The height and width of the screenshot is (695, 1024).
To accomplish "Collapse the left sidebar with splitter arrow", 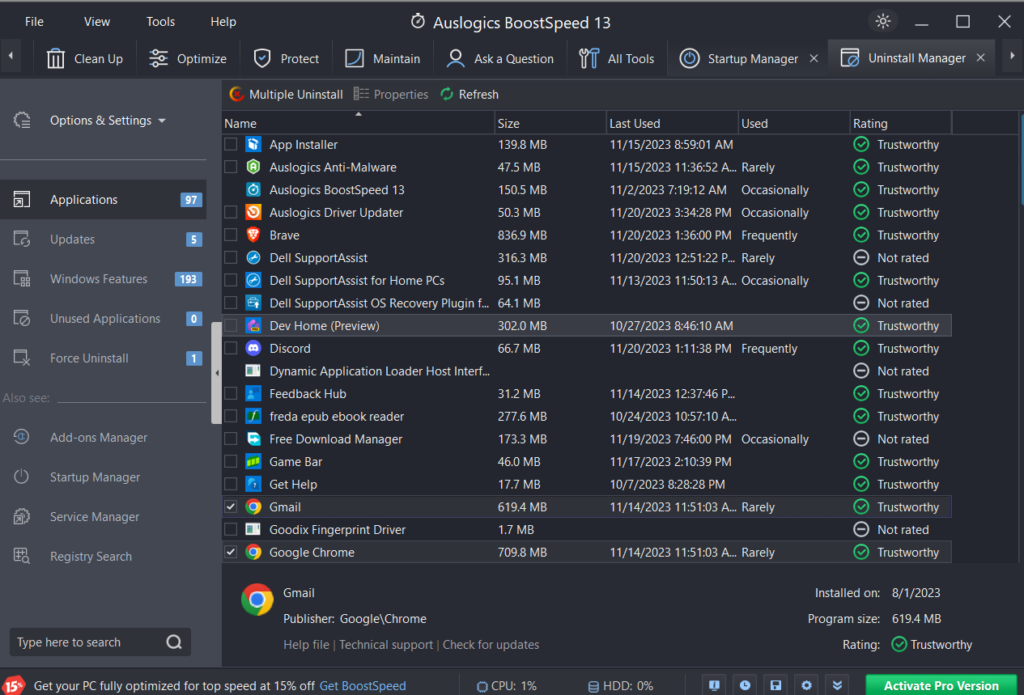I will click(217, 372).
